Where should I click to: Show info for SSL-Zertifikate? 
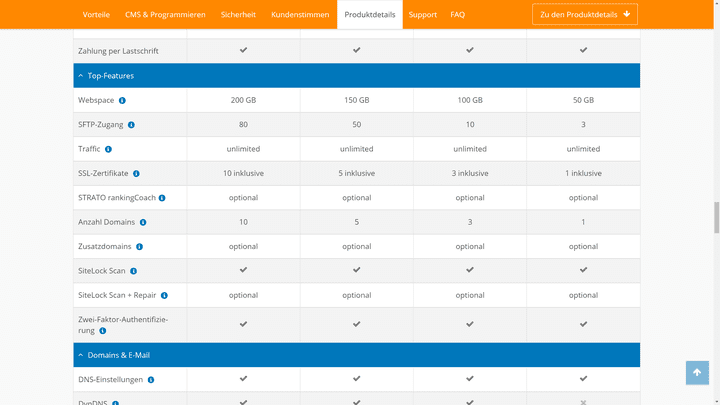coord(136,174)
